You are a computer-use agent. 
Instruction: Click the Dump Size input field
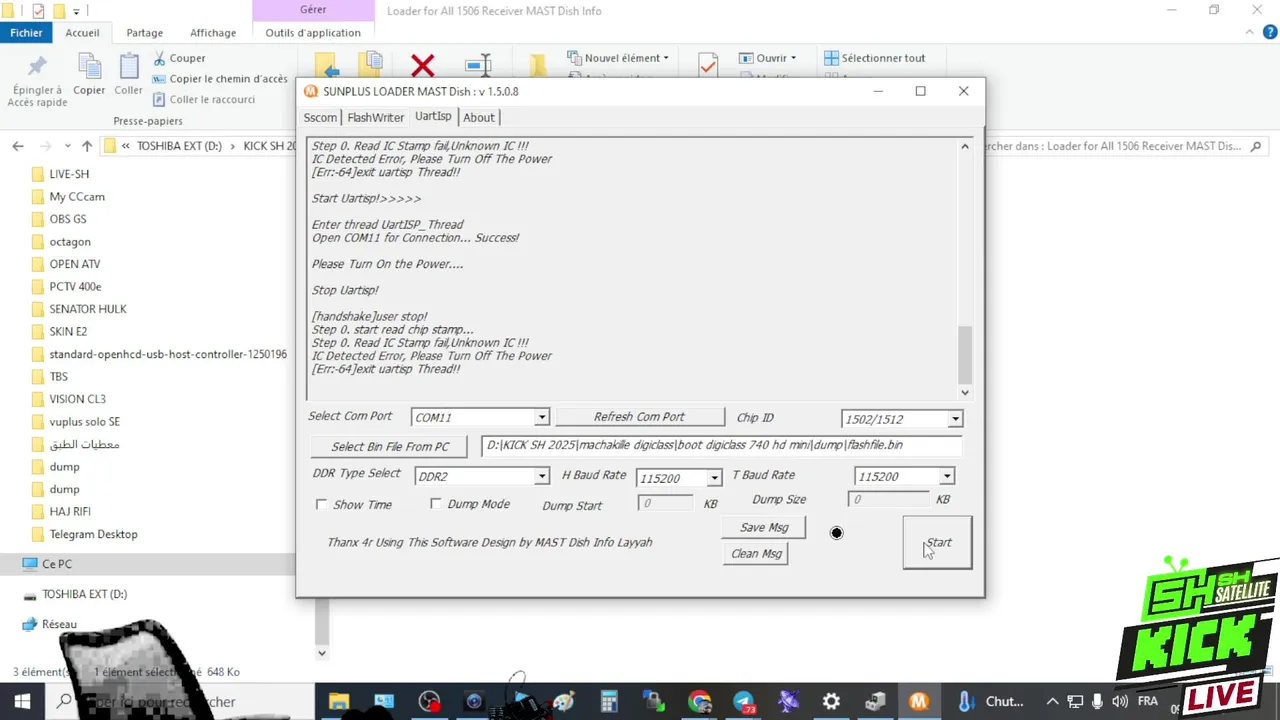pos(890,498)
